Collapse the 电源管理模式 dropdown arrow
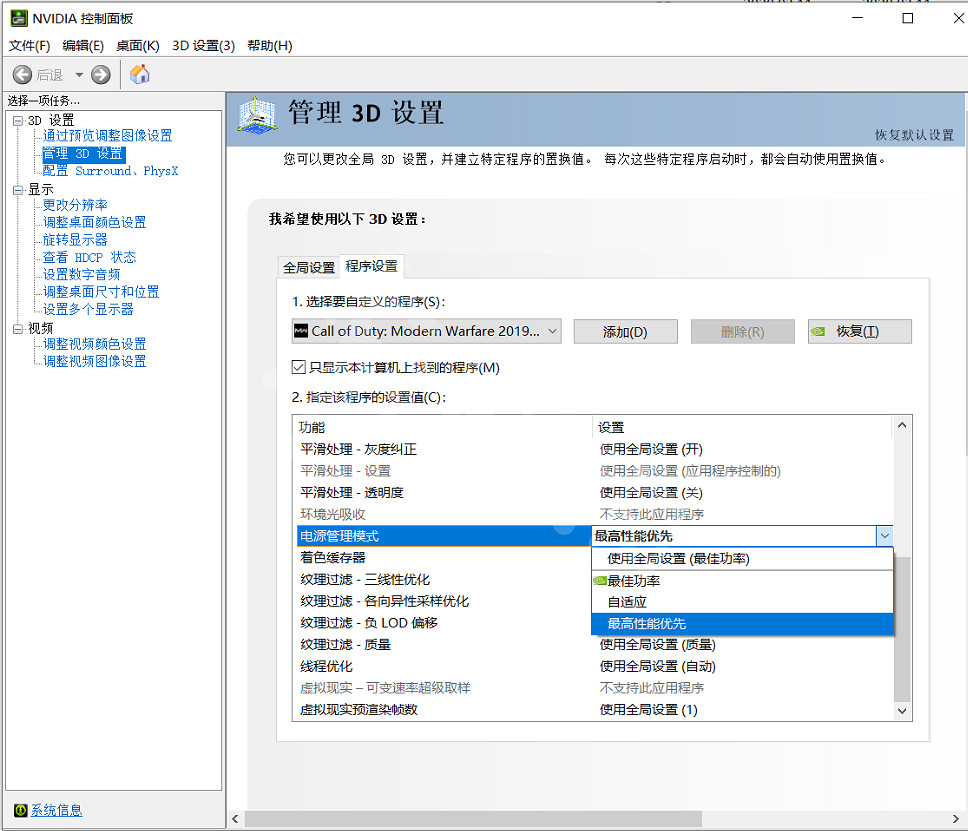Image resolution: width=968 pixels, height=831 pixels. pos(884,536)
